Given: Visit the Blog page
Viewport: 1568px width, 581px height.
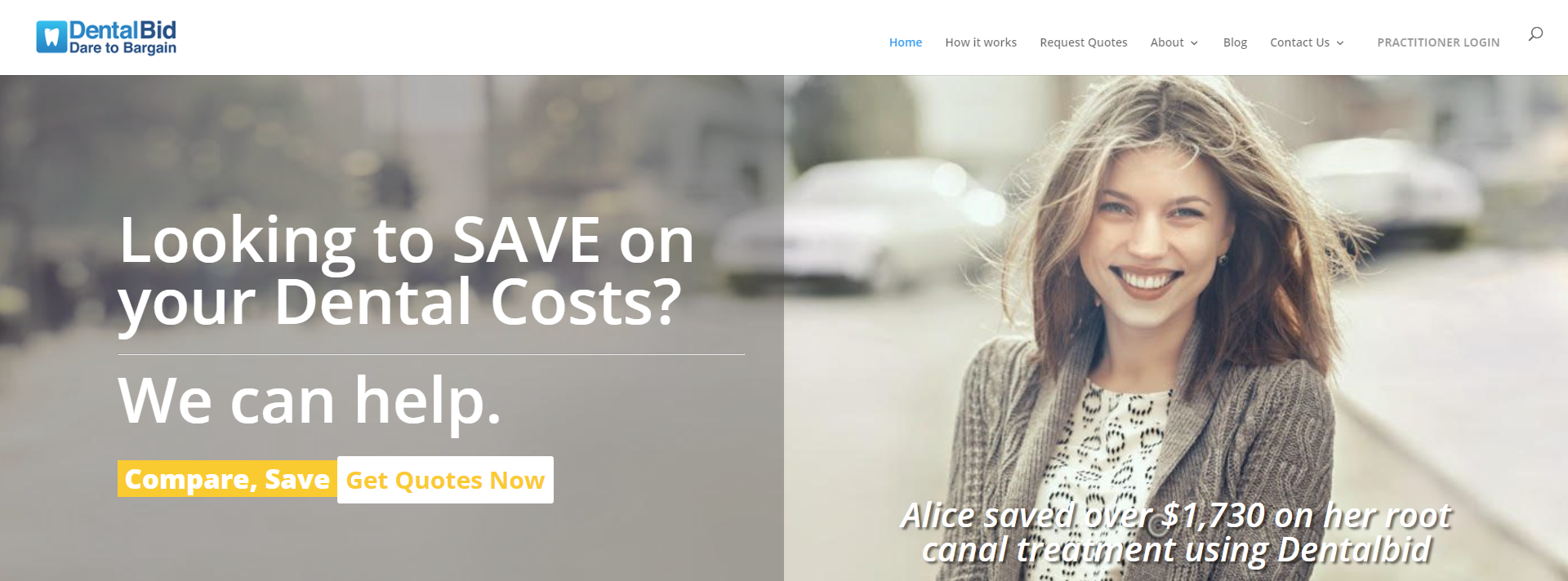Looking at the screenshot, I should point(1235,42).
